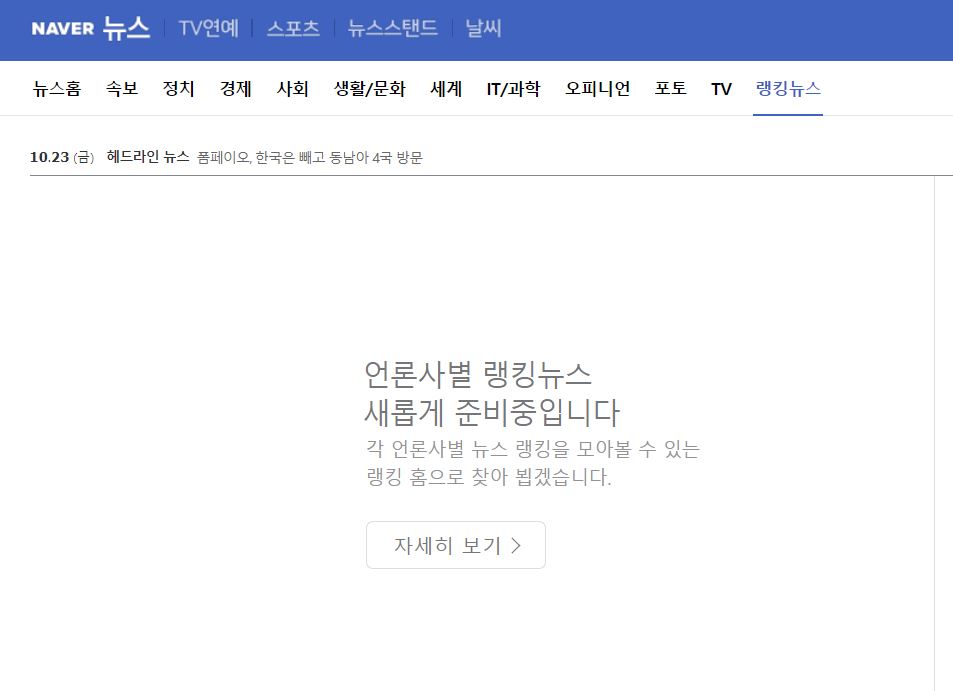
Task: Switch to the 속보 tab
Action: coord(122,89)
